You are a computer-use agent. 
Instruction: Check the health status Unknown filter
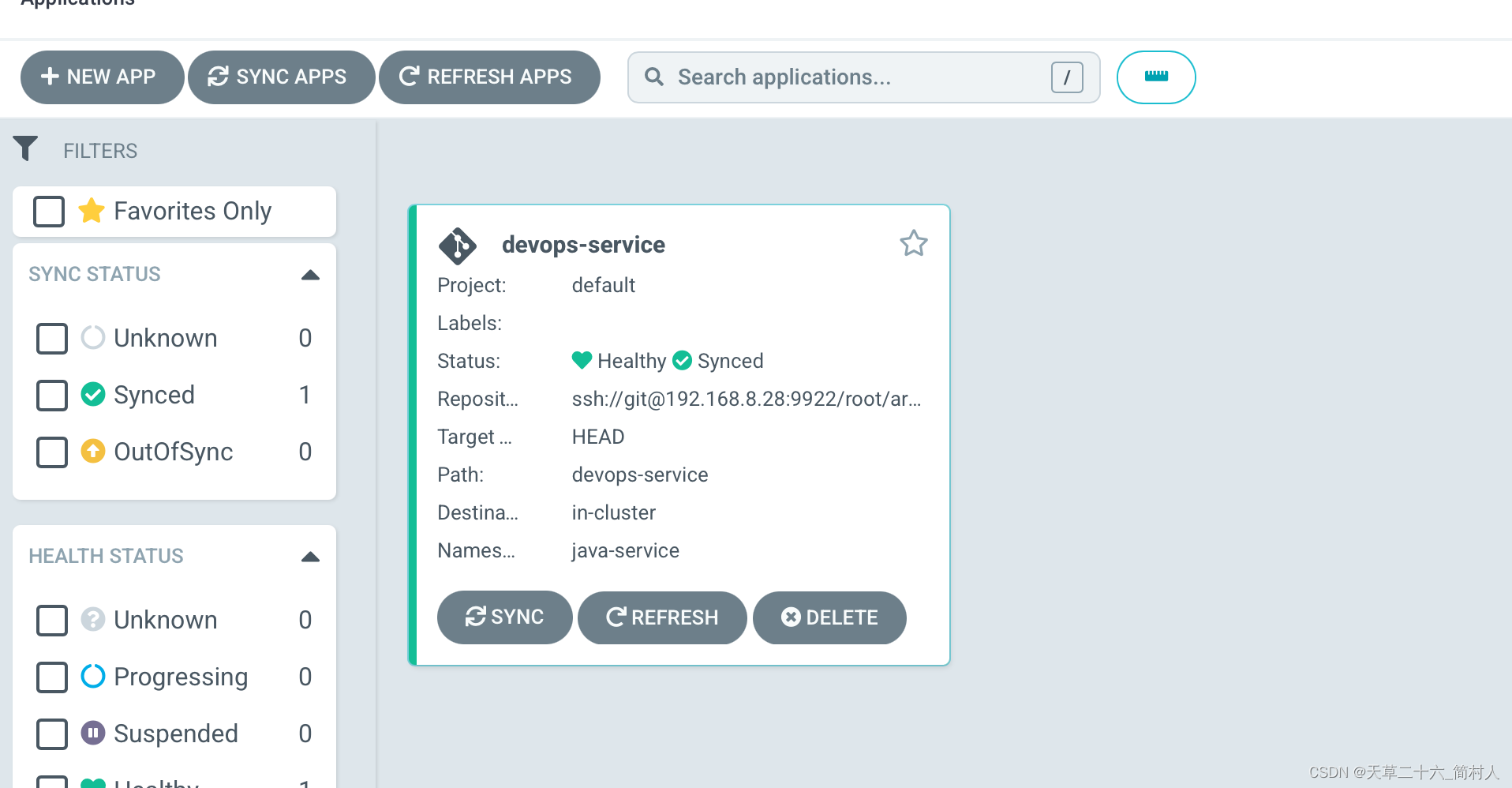click(x=52, y=620)
